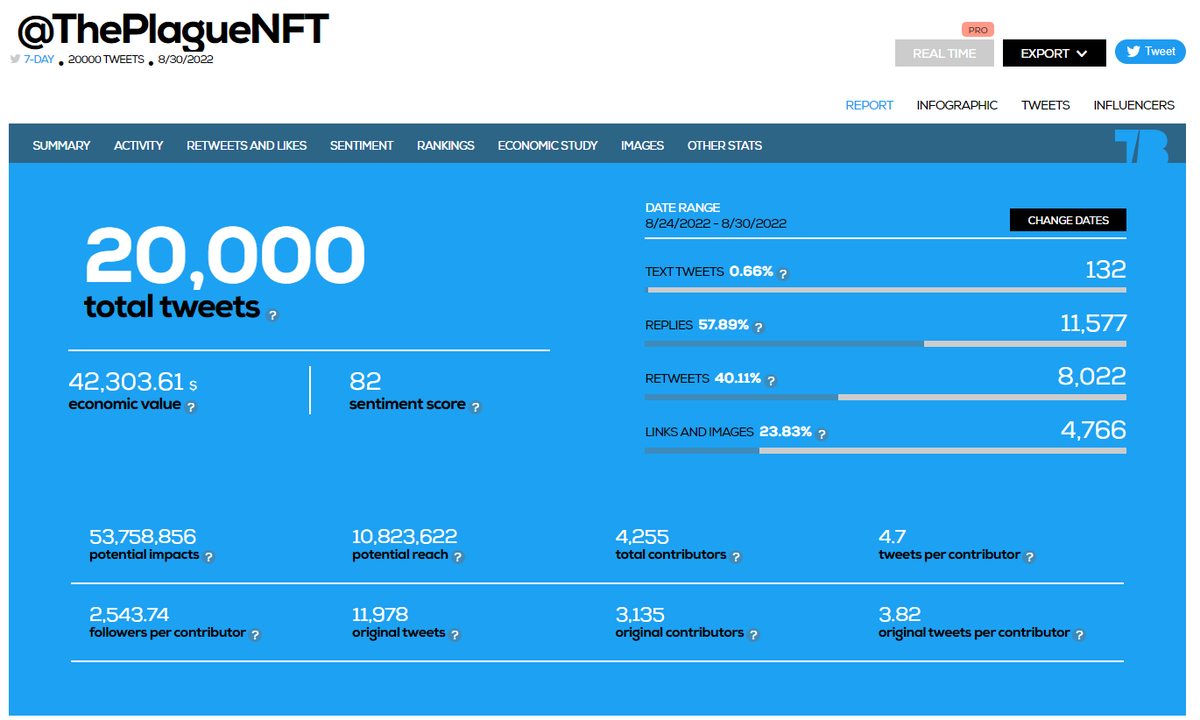The image size is (1200, 720).
Task: Click the 11,577 replies count
Action: tap(1093, 323)
